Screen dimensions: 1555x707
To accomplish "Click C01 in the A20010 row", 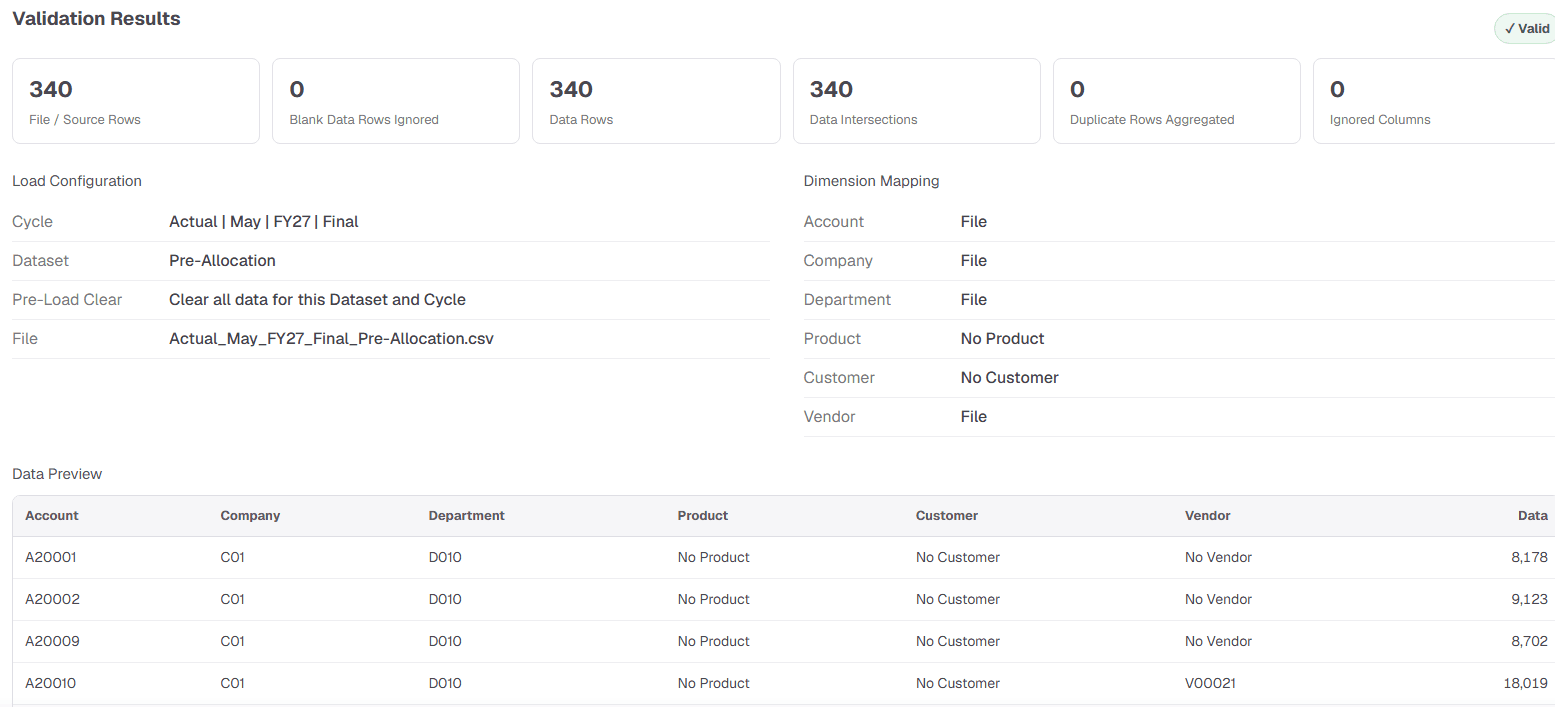I will (x=232, y=684).
